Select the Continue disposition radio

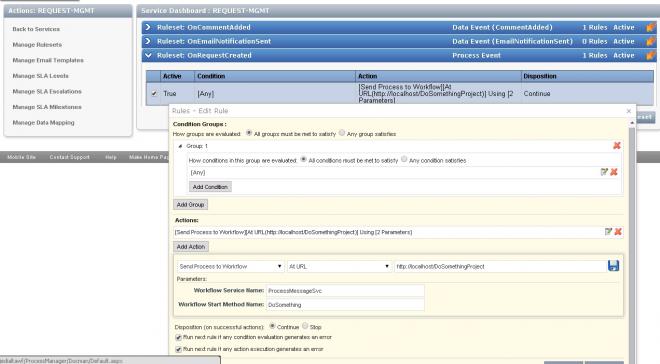point(272,326)
